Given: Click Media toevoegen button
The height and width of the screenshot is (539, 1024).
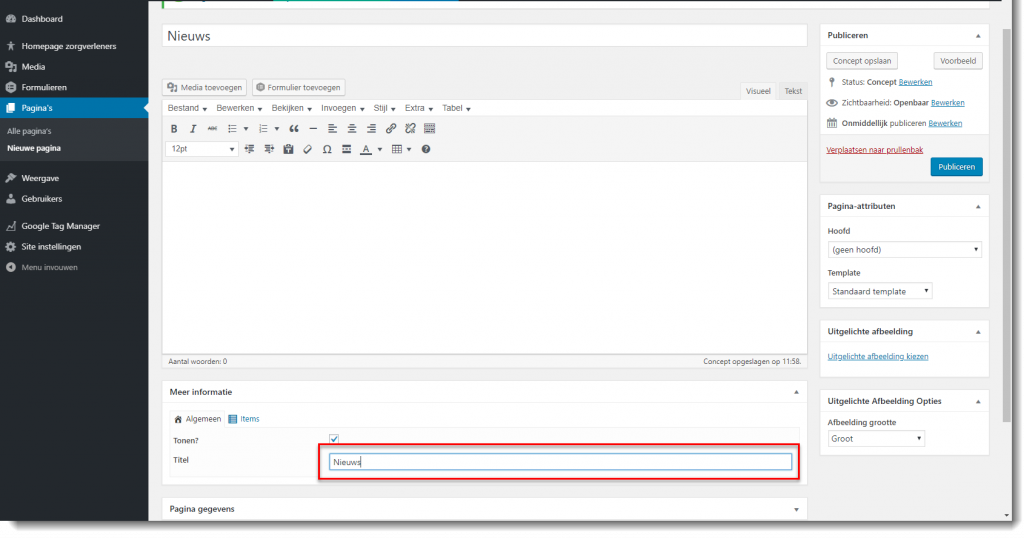Looking at the screenshot, I should click(204, 88).
